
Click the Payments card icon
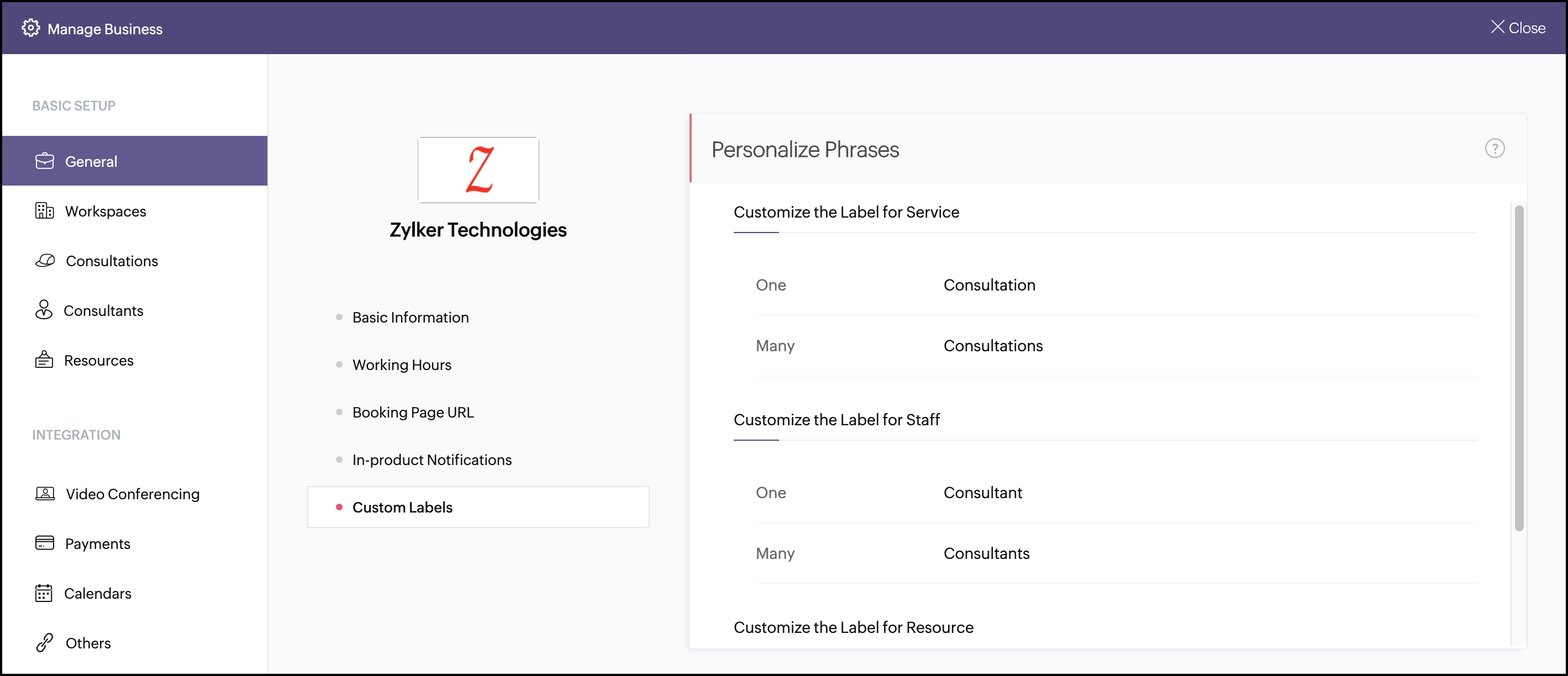(x=44, y=543)
